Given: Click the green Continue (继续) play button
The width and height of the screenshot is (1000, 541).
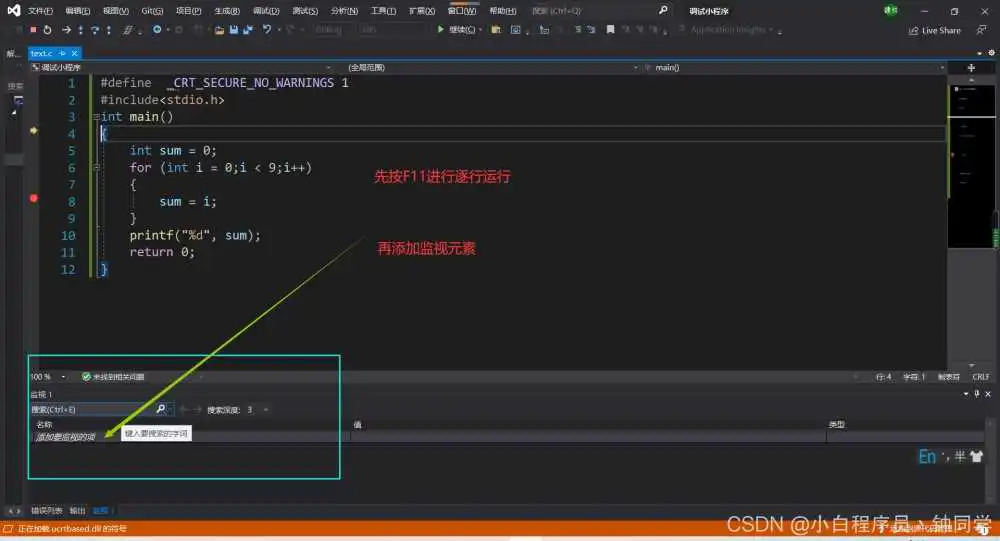Looking at the screenshot, I should click(441, 30).
